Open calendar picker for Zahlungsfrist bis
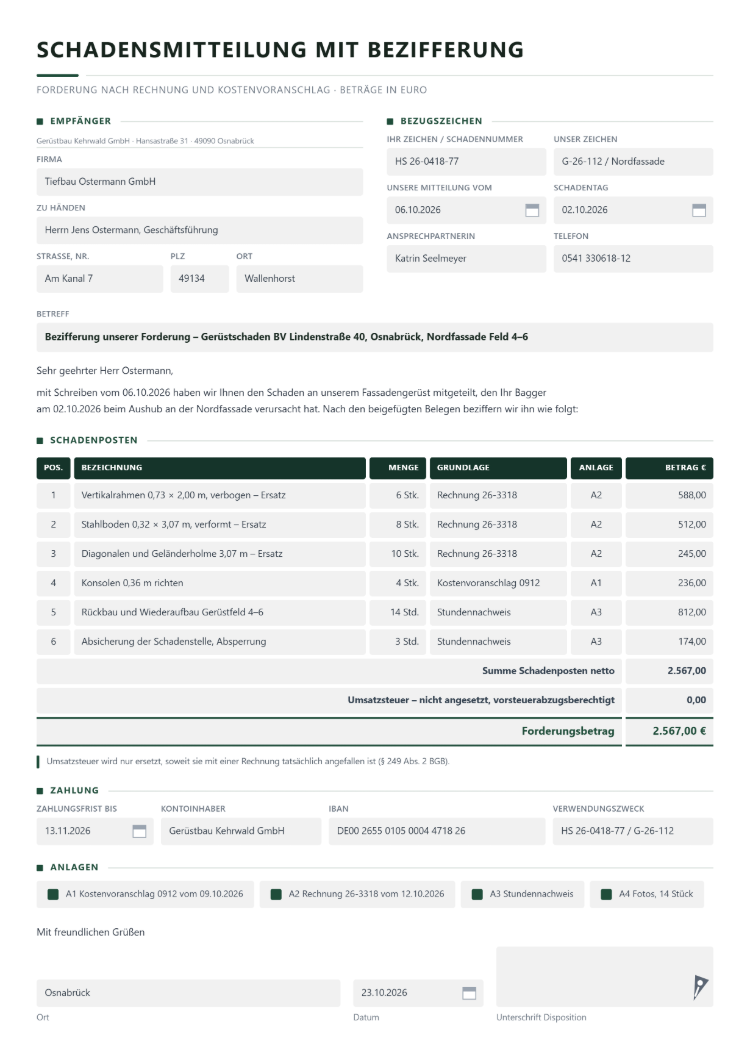750x1060 pixels. point(139,832)
